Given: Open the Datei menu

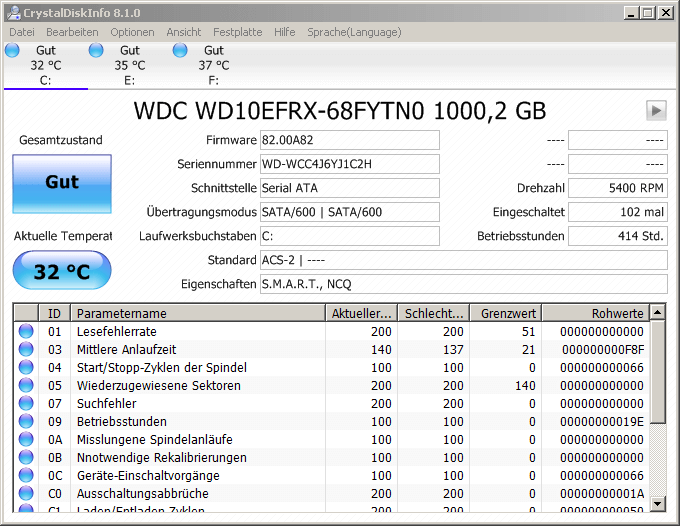Looking at the screenshot, I should click(x=22, y=32).
